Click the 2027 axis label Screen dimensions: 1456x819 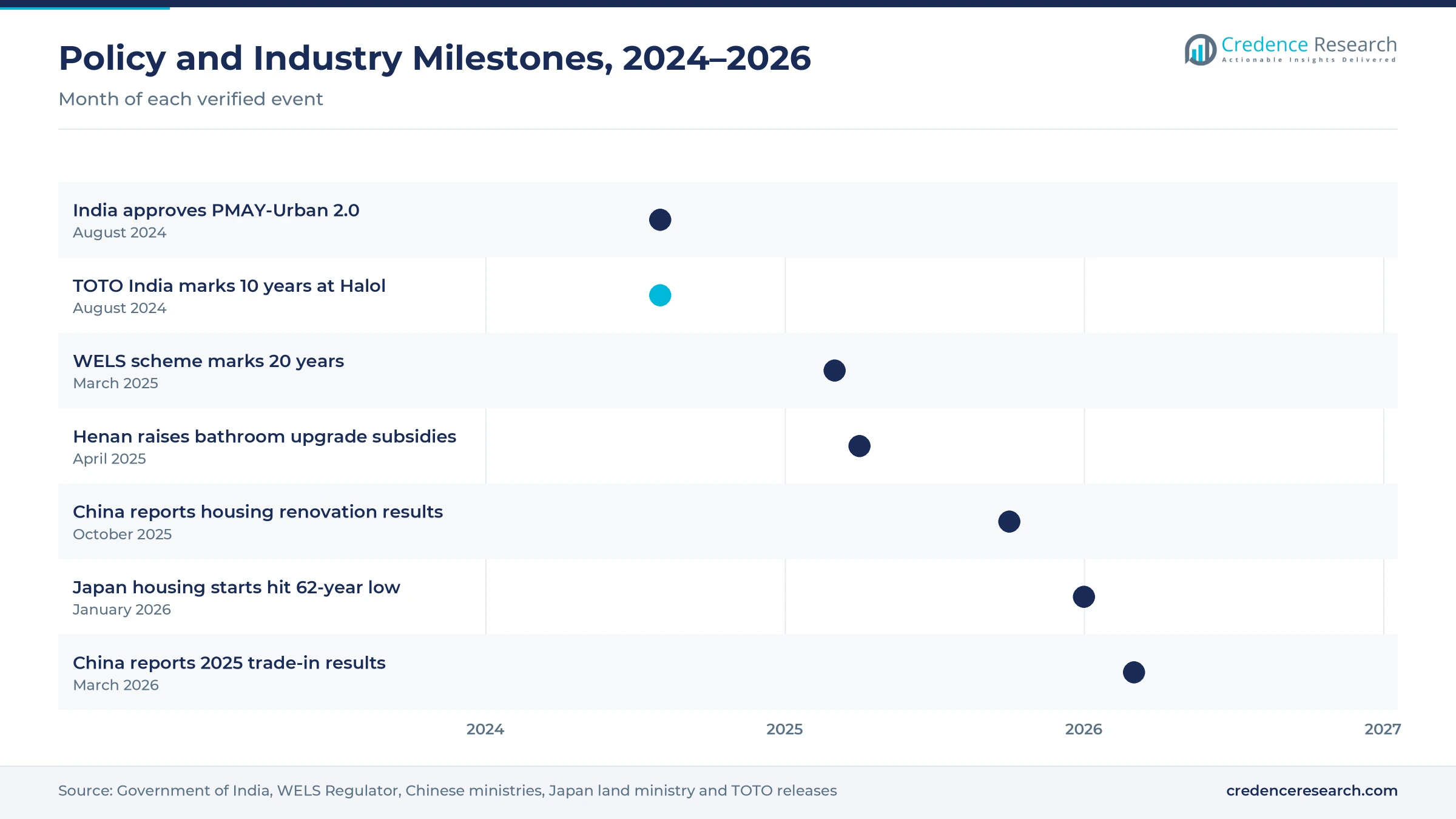(x=1383, y=729)
